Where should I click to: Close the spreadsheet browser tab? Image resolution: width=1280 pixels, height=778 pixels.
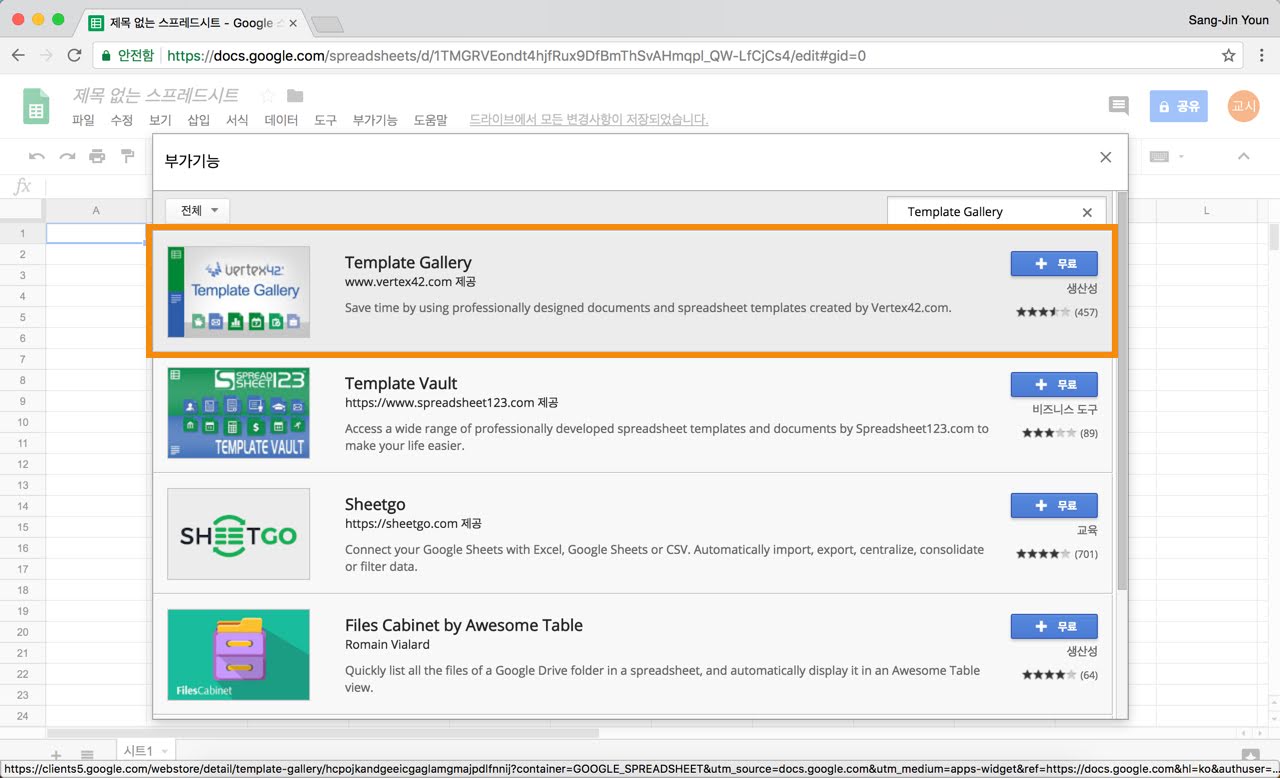tap(293, 22)
